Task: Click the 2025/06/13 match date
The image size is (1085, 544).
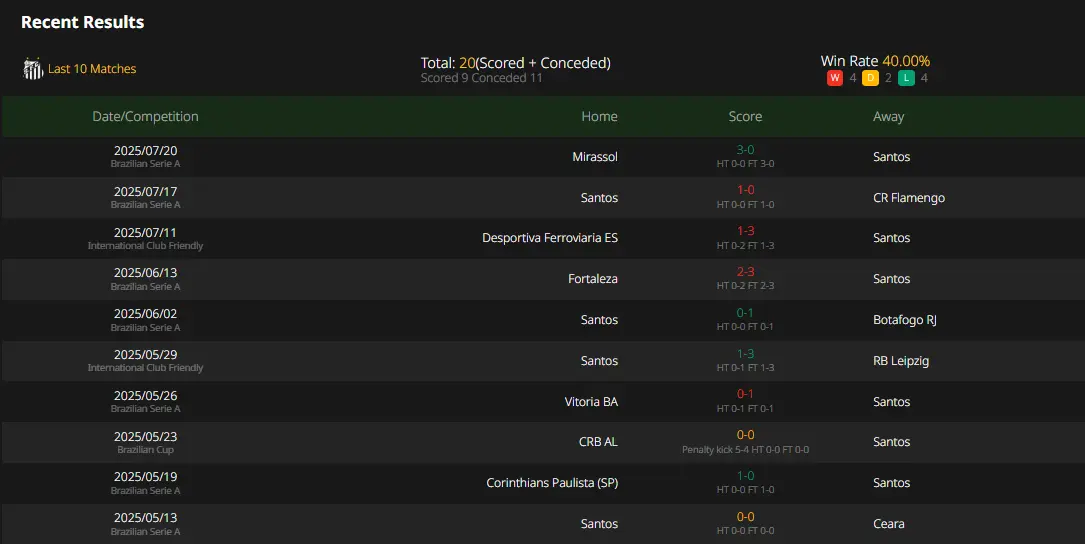Action: [x=145, y=273]
